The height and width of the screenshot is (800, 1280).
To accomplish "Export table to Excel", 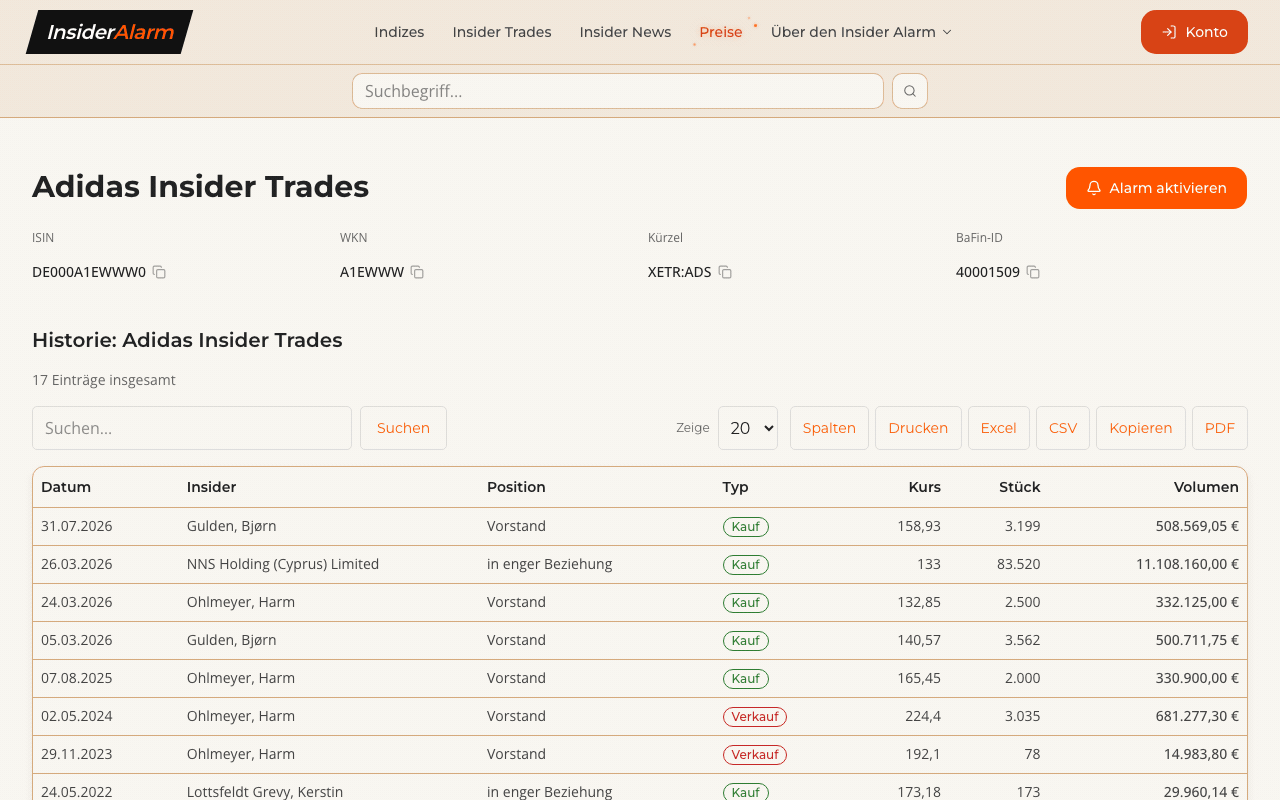I will click(x=998, y=428).
